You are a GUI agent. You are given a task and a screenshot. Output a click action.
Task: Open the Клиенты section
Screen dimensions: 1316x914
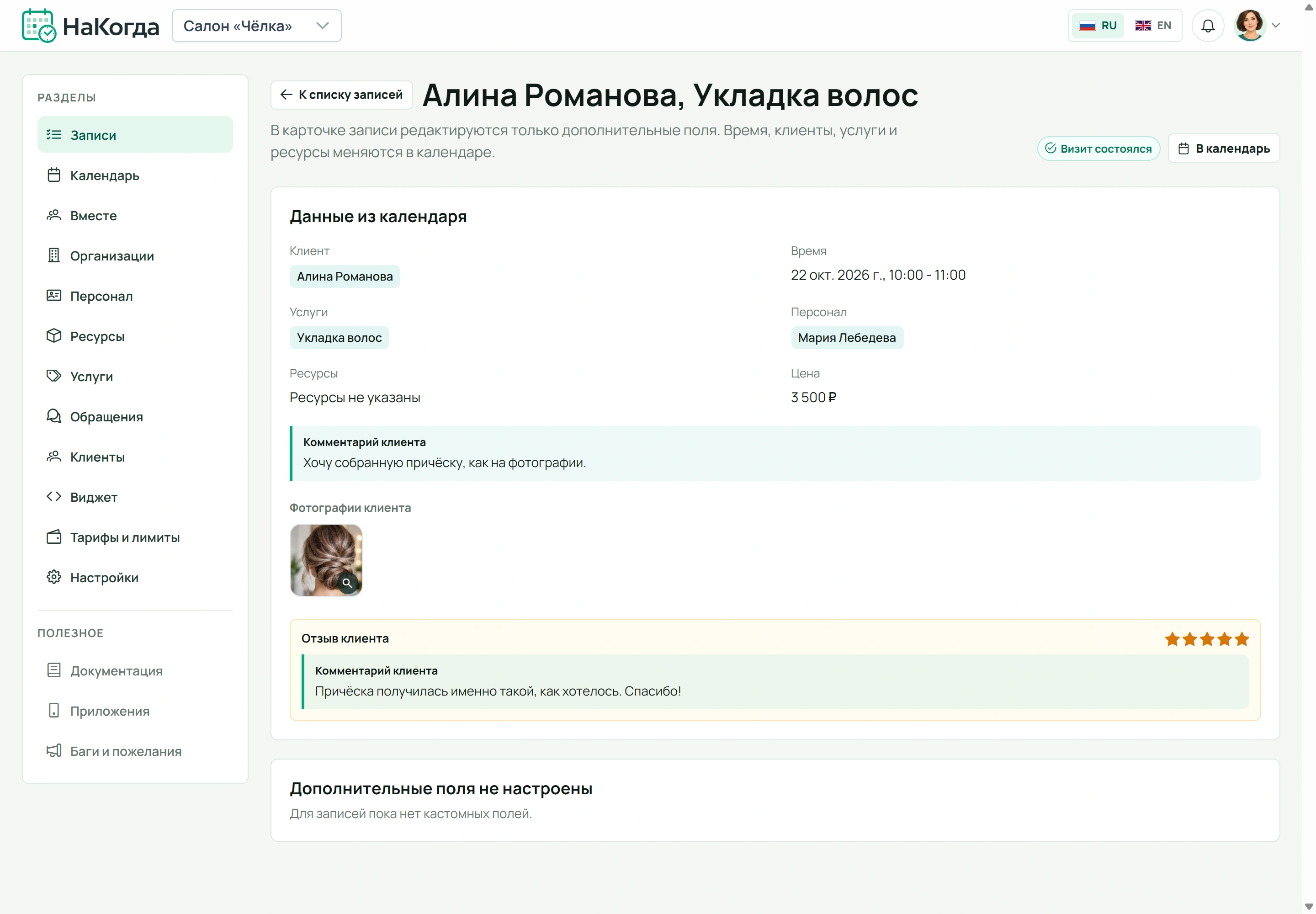click(135, 457)
